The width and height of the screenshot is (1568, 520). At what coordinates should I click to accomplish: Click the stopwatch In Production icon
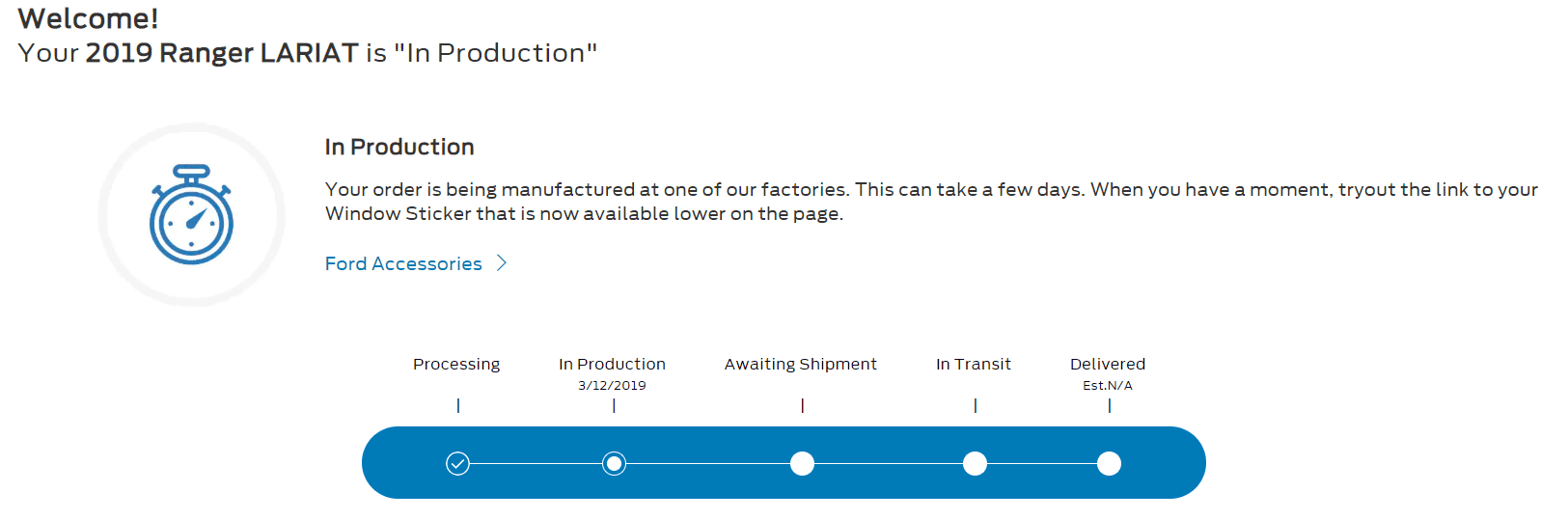(x=191, y=214)
